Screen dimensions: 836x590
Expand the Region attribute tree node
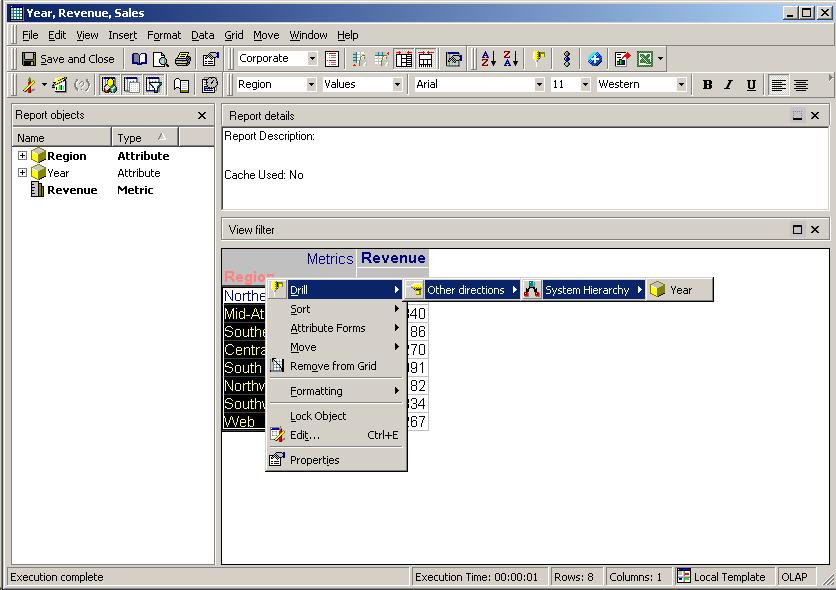(22, 156)
